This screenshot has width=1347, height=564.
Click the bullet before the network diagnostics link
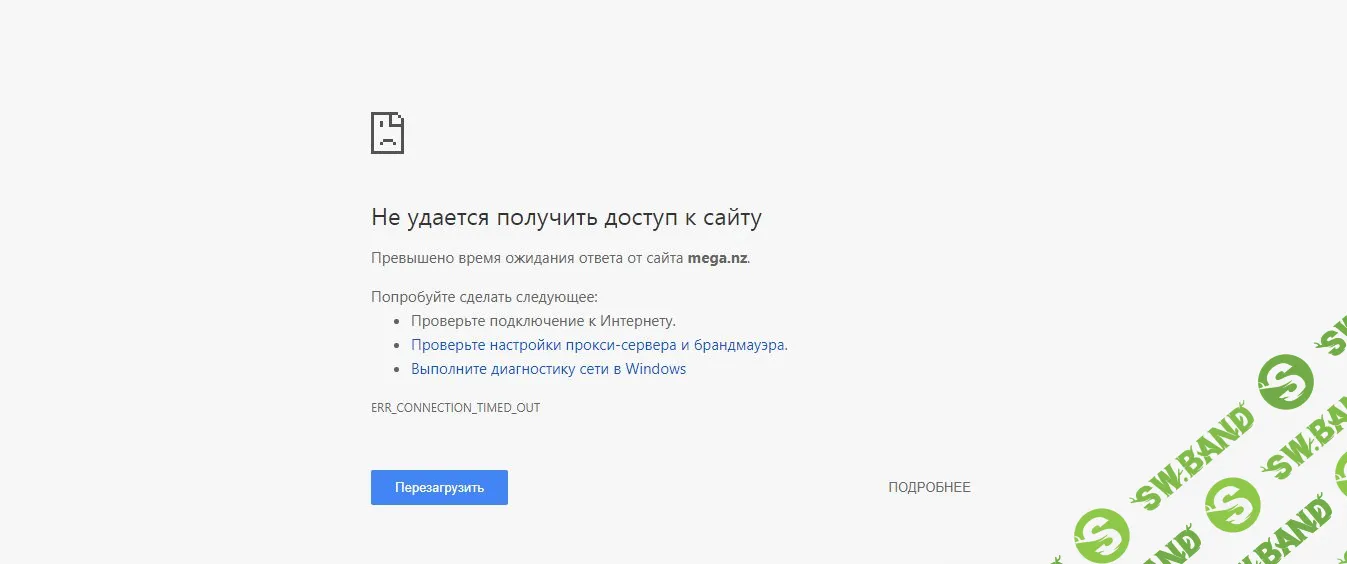tap(397, 370)
